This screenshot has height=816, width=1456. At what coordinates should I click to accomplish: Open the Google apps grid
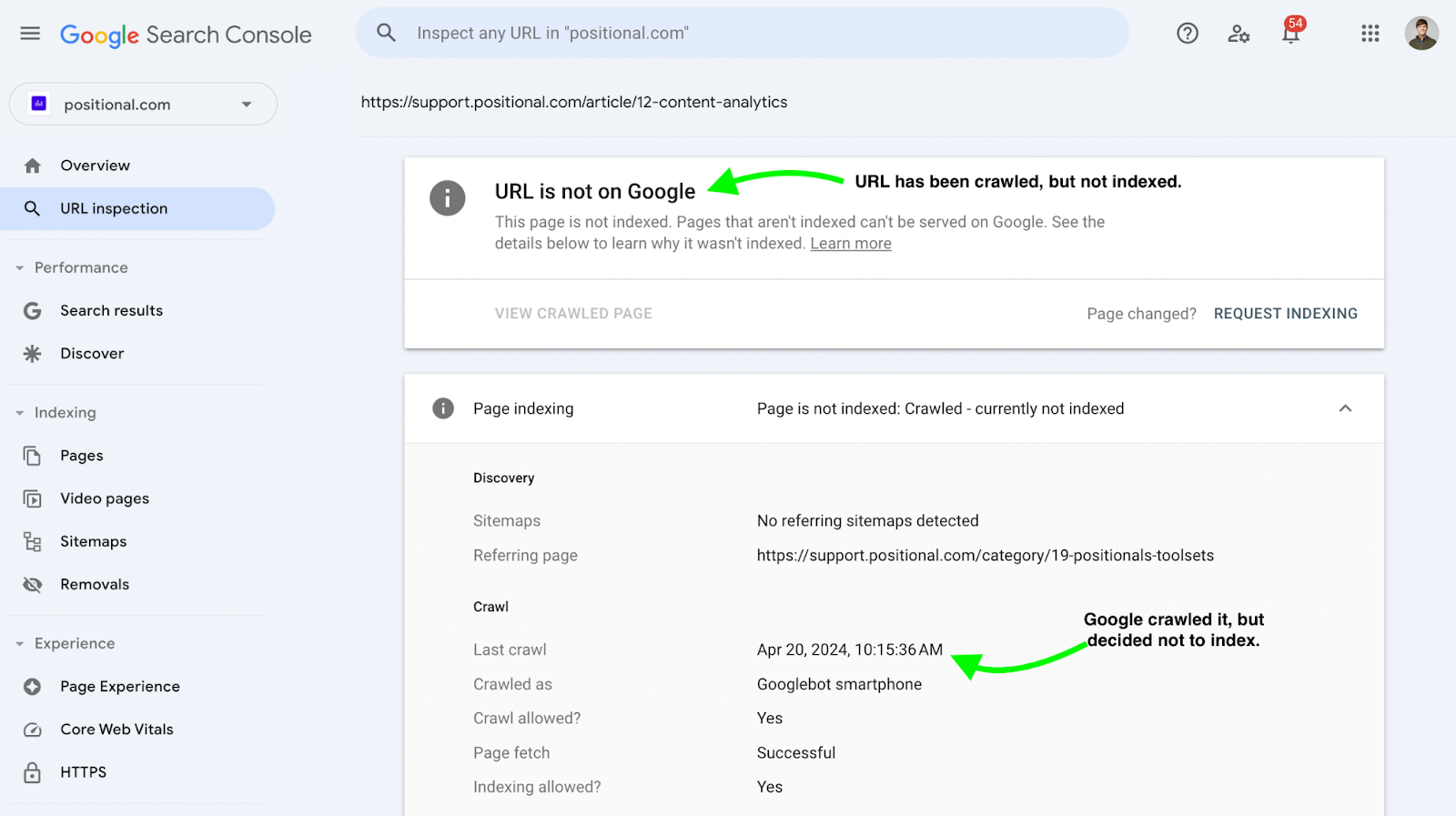click(x=1370, y=34)
